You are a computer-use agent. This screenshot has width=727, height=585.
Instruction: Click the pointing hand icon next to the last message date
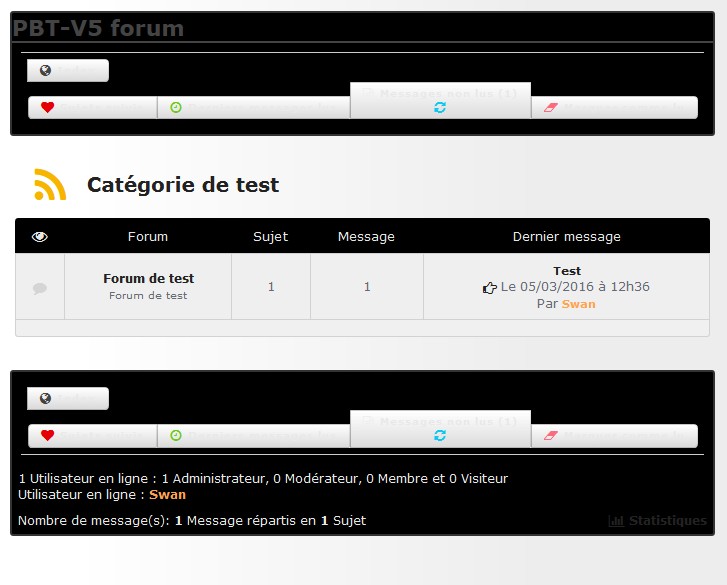point(489,288)
